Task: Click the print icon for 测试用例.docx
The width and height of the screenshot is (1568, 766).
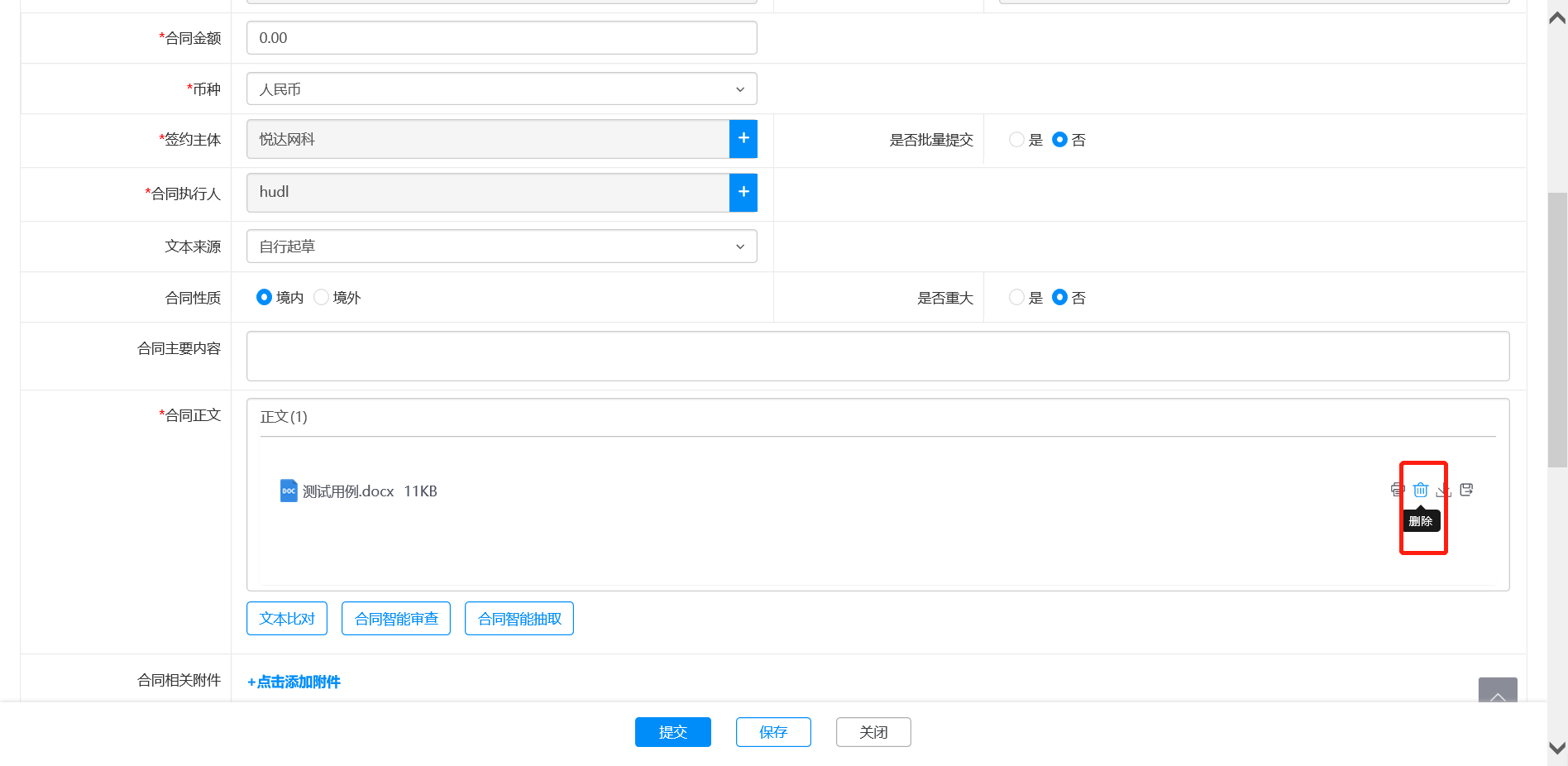Action: (x=1397, y=490)
